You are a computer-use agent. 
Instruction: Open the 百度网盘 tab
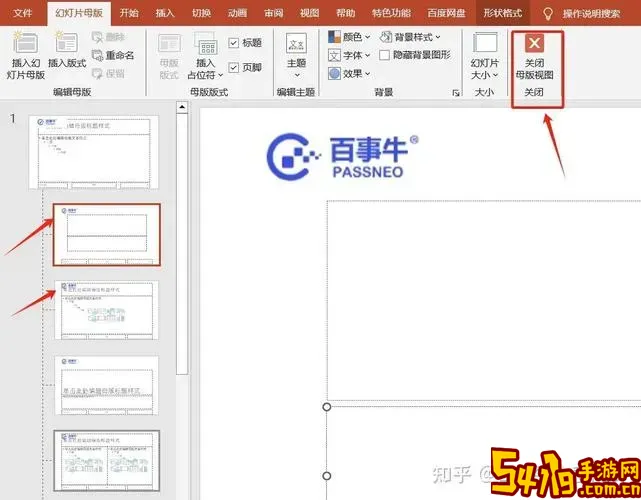pyautogui.click(x=446, y=13)
